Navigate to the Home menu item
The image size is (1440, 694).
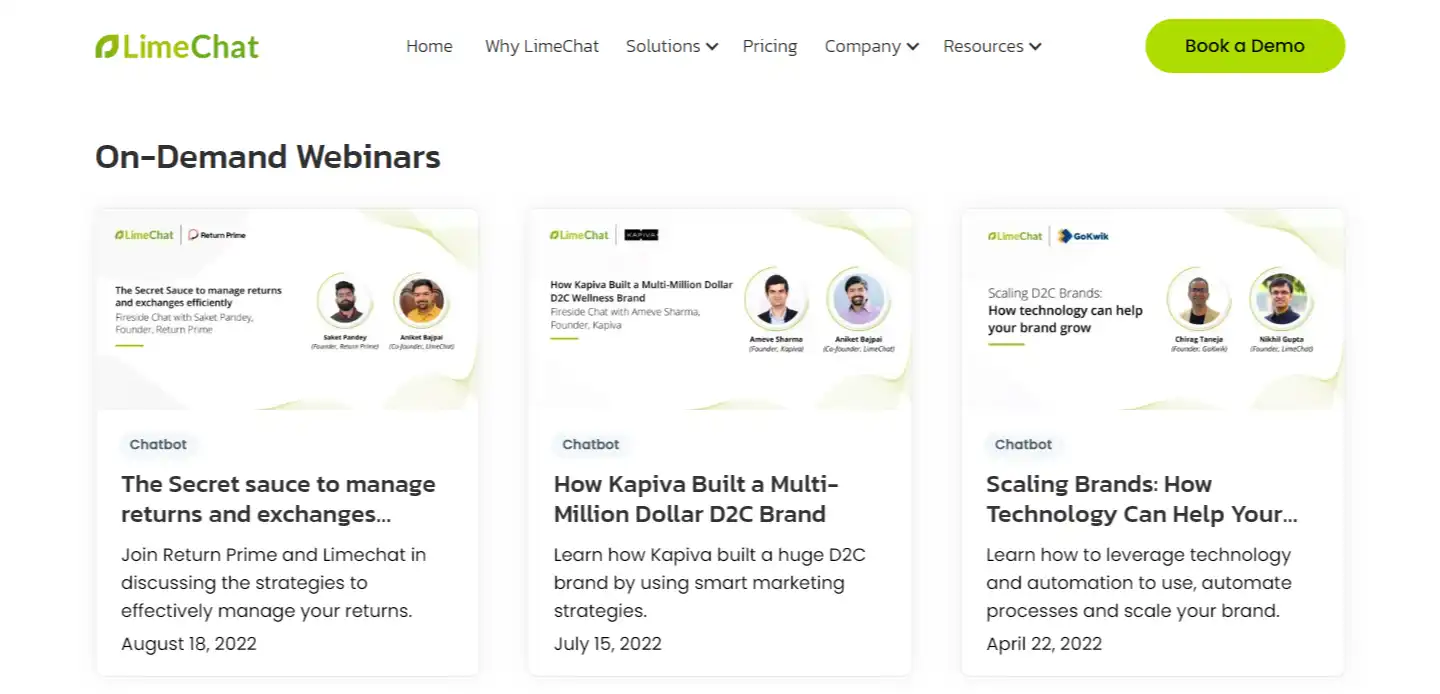click(429, 46)
